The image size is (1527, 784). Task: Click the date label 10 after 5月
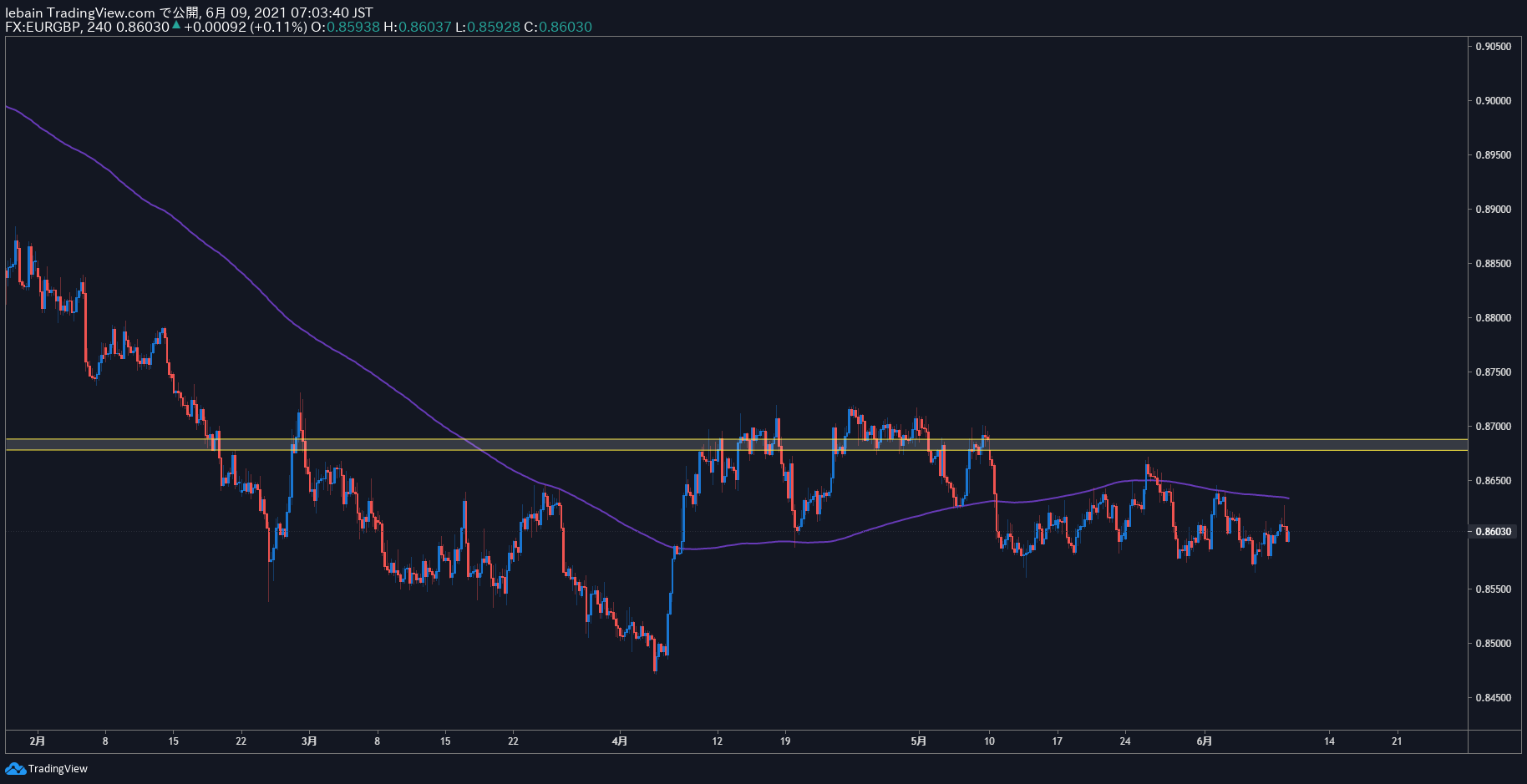tap(989, 741)
